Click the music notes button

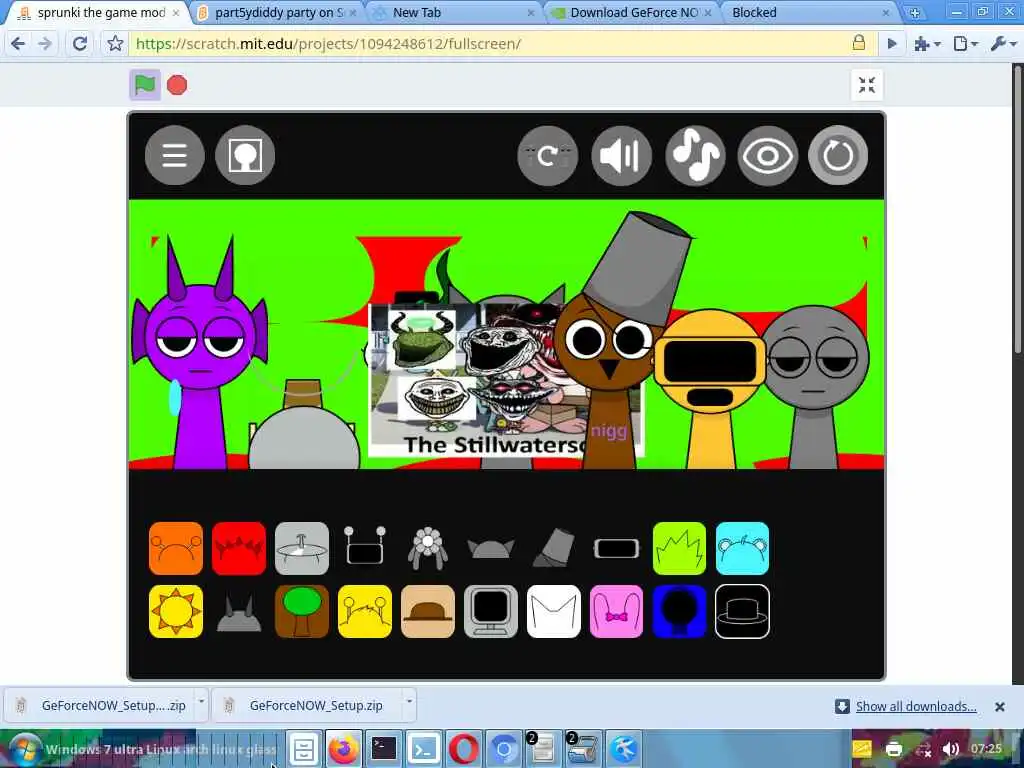(695, 155)
